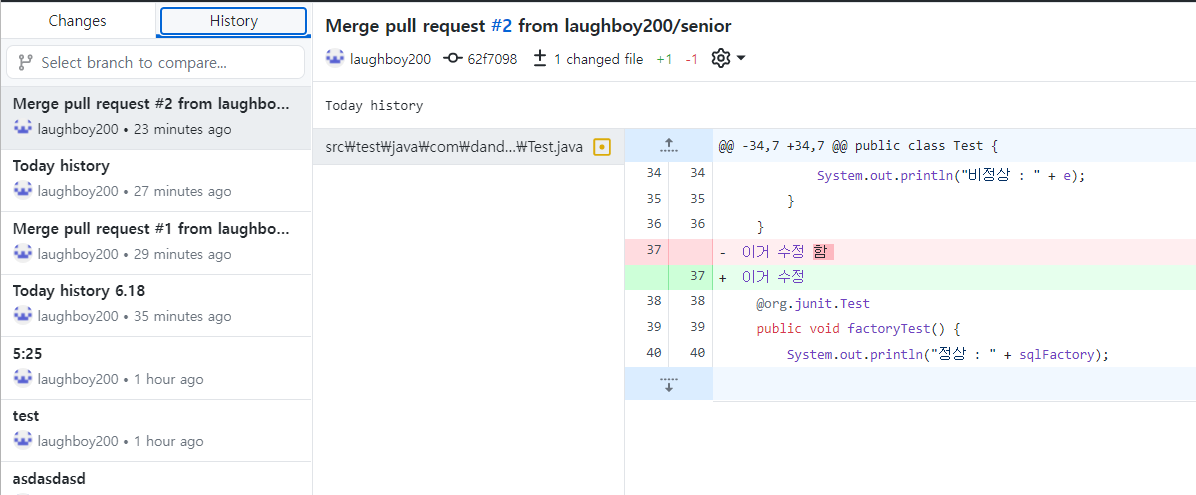The height and width of the screenshot is (495, 1196).
Task: Click the 1 changed file label
Action: 598,59
